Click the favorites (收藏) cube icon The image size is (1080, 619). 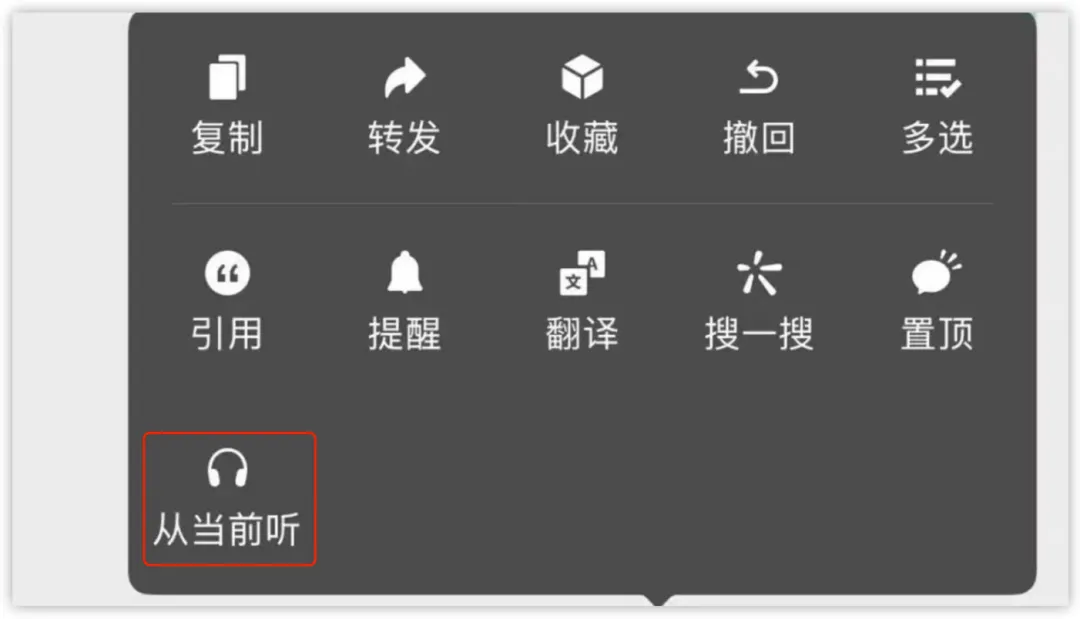point(582,77)
